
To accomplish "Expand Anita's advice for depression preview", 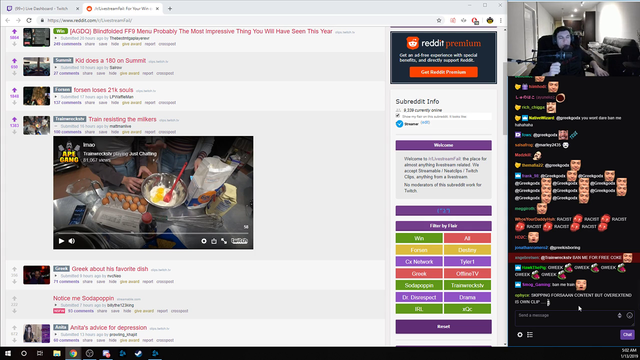I will (56, 335).
